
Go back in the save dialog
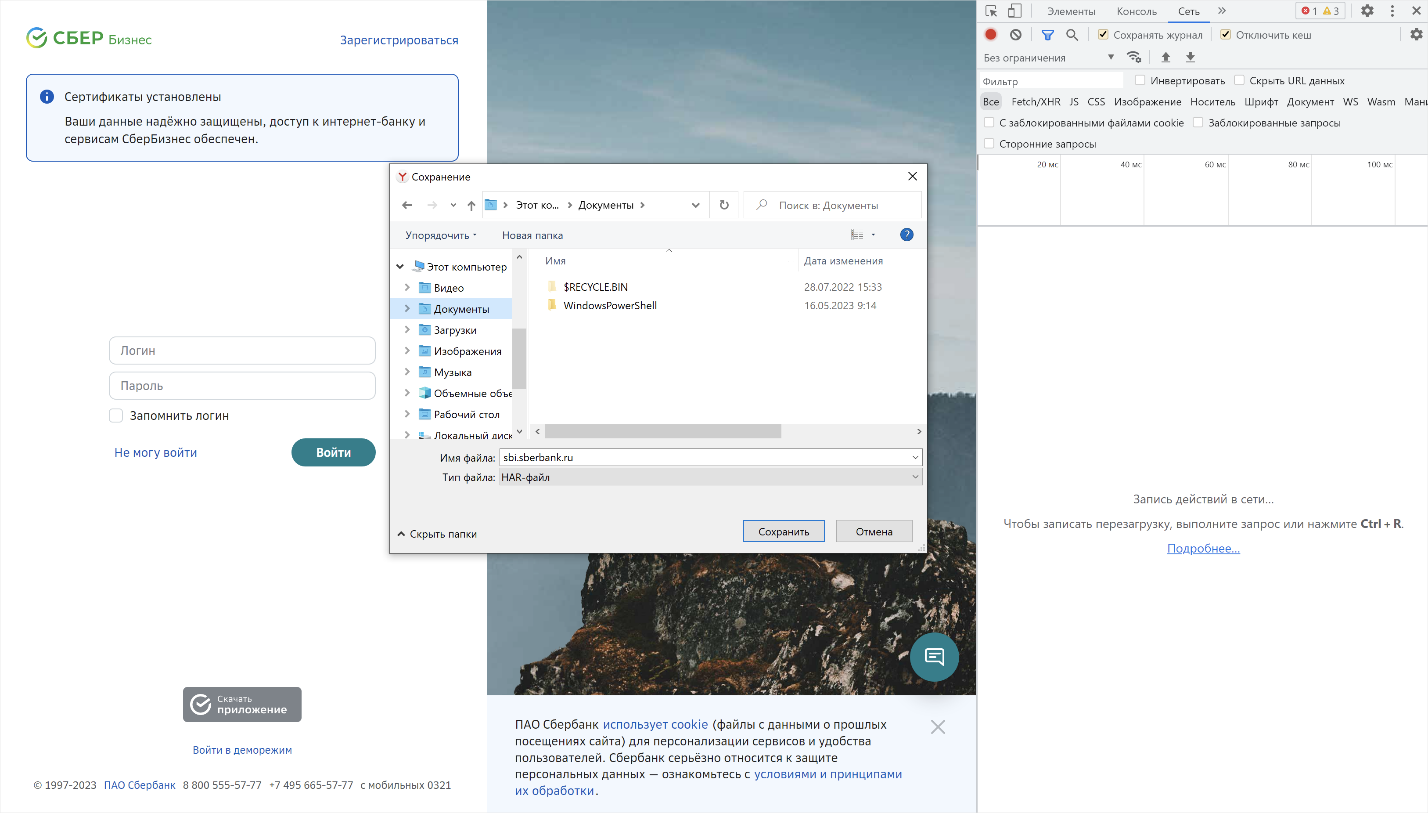tap(407, 205)
